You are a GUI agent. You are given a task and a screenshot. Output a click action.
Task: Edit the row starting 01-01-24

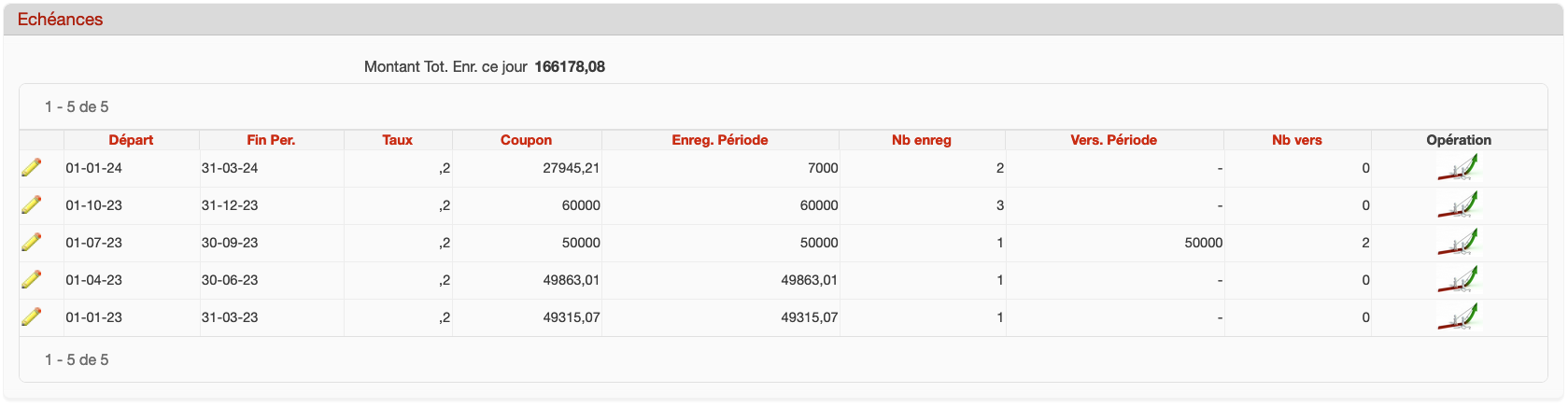[x=31, y=168]
